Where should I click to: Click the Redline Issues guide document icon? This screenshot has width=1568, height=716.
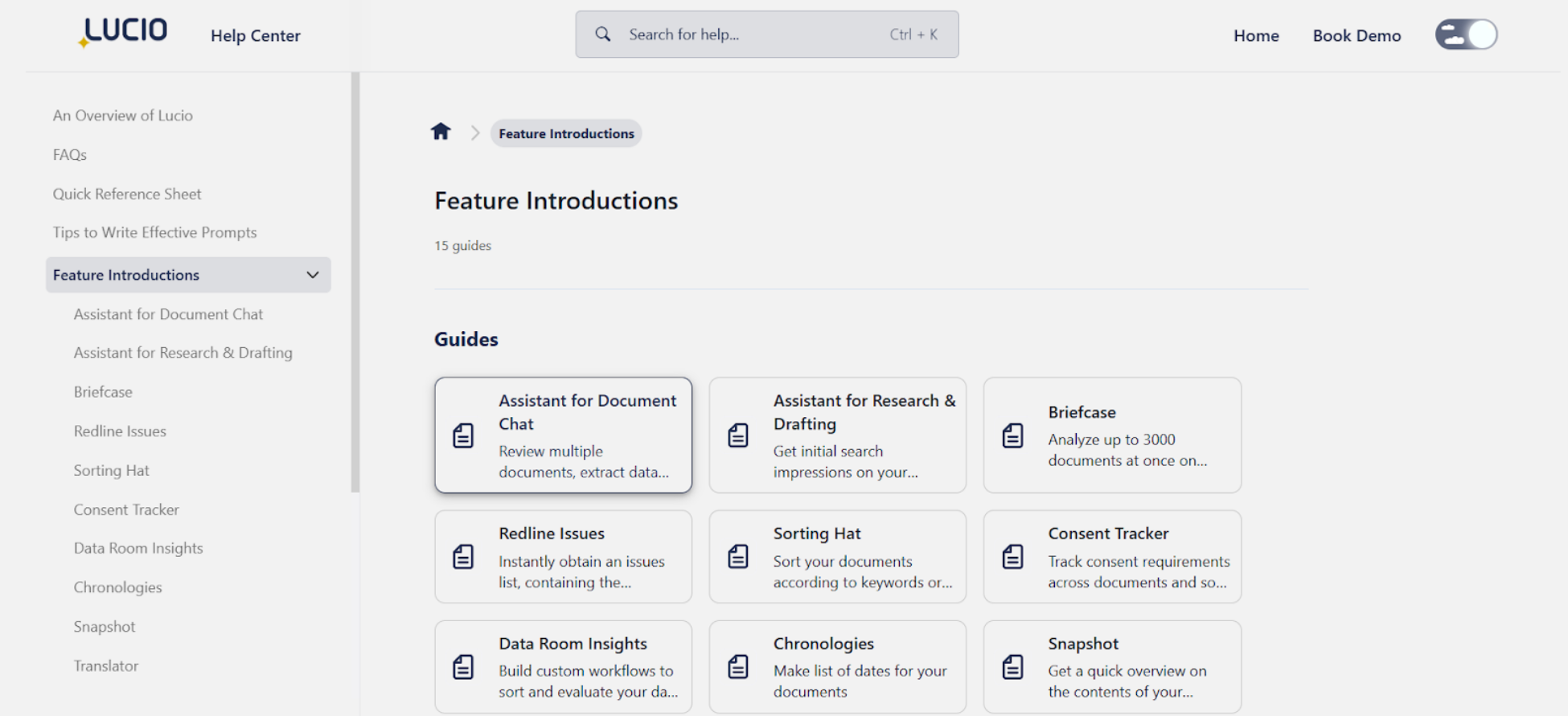tap(463, 557)
